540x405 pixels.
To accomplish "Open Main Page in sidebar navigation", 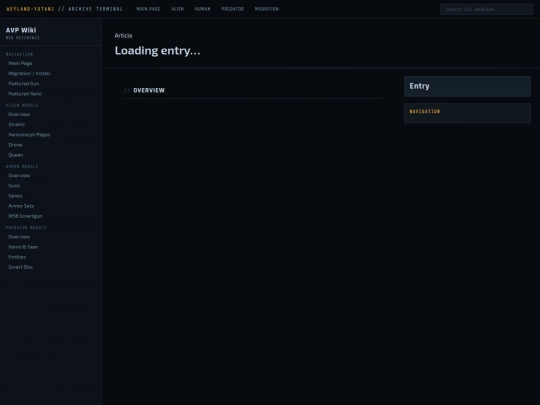I will pyautogui.click(x=20, y=63).
